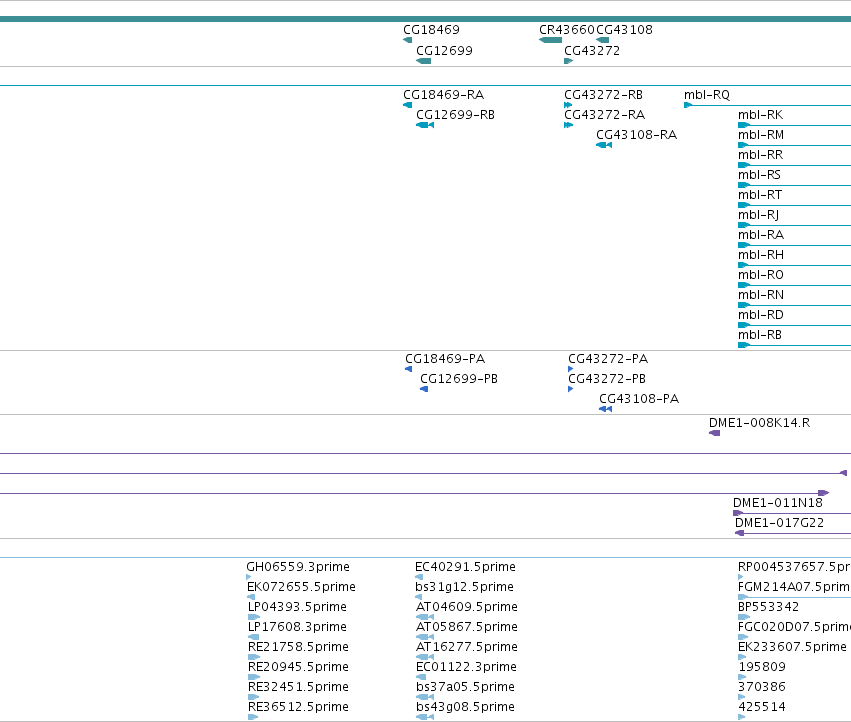The width and height of the screenshot is (851, 722).
Task: Click the CG43108-PA protein label
Action: (639, 400)
